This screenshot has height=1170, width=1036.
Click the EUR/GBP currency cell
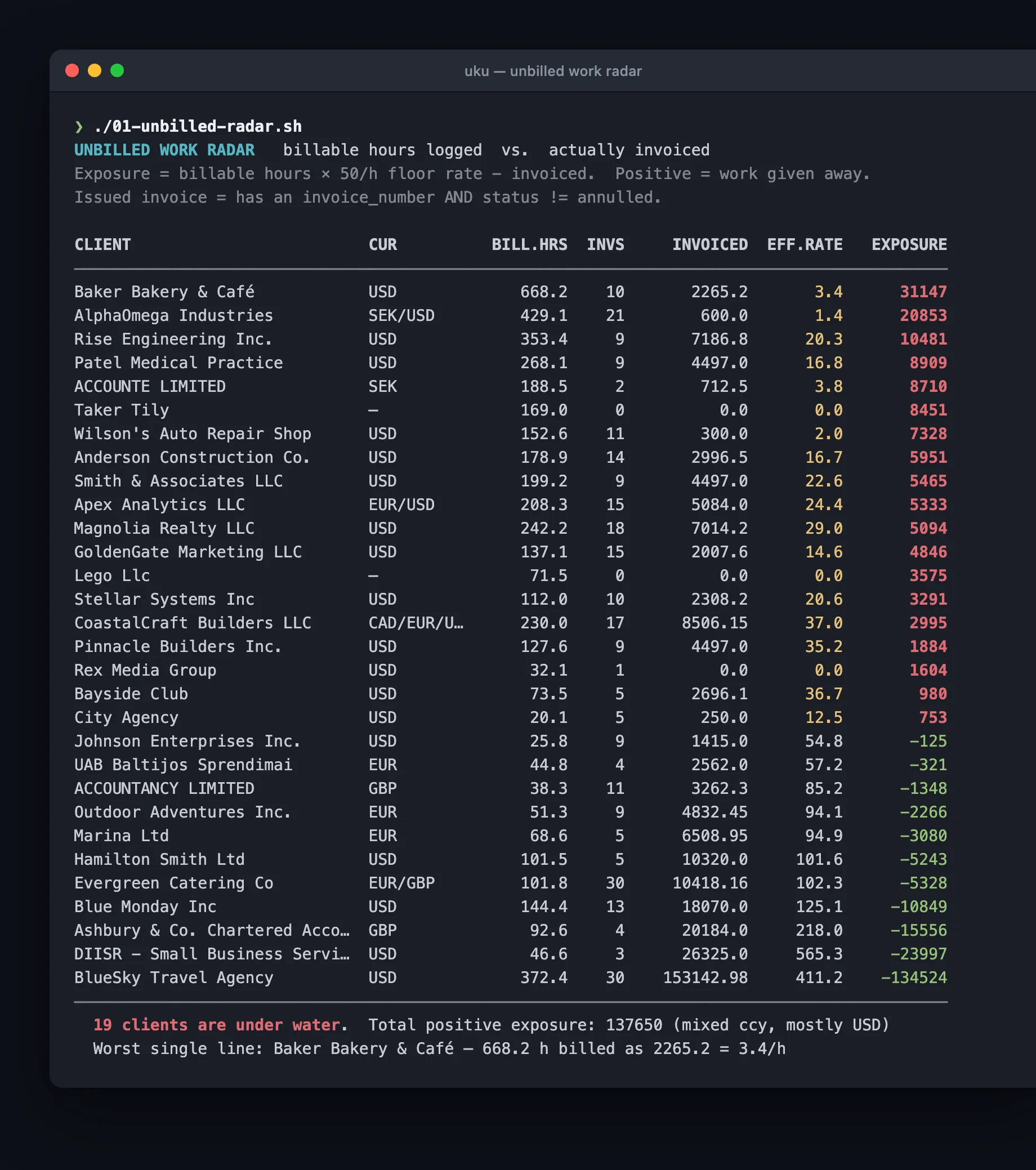click(x=402, y=883)
